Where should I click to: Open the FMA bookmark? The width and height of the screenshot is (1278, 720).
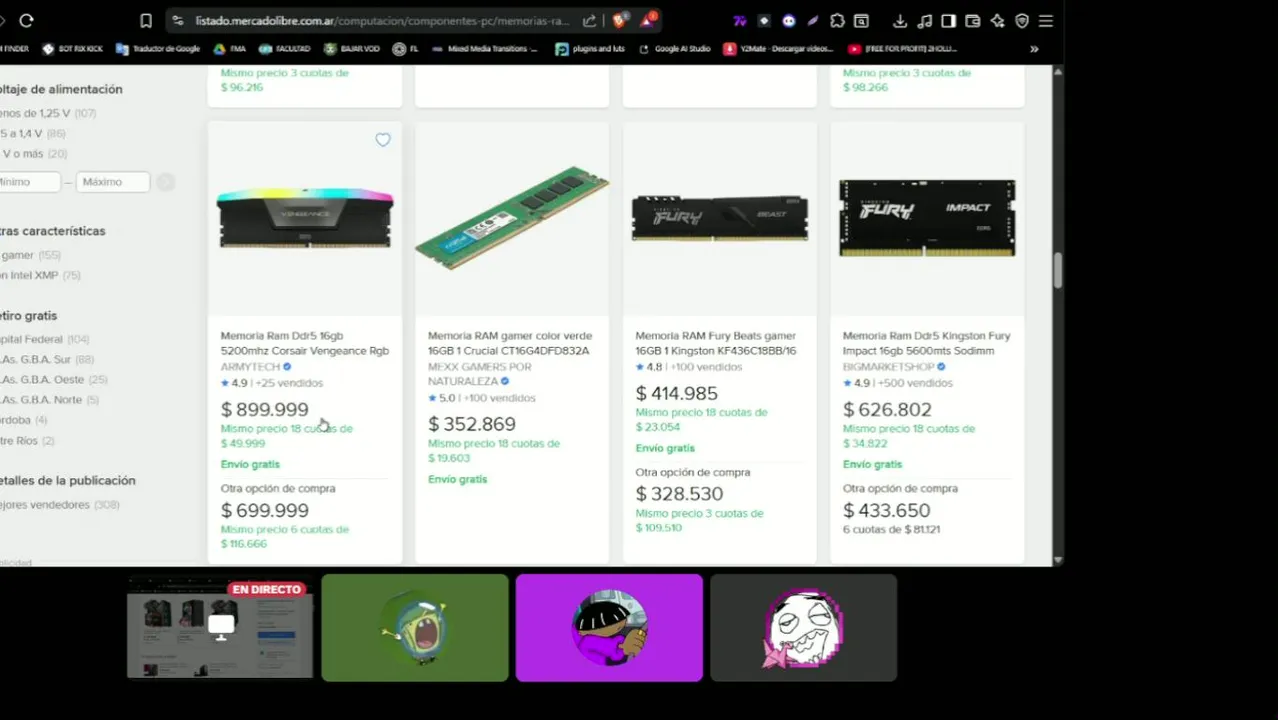point(228,48)
